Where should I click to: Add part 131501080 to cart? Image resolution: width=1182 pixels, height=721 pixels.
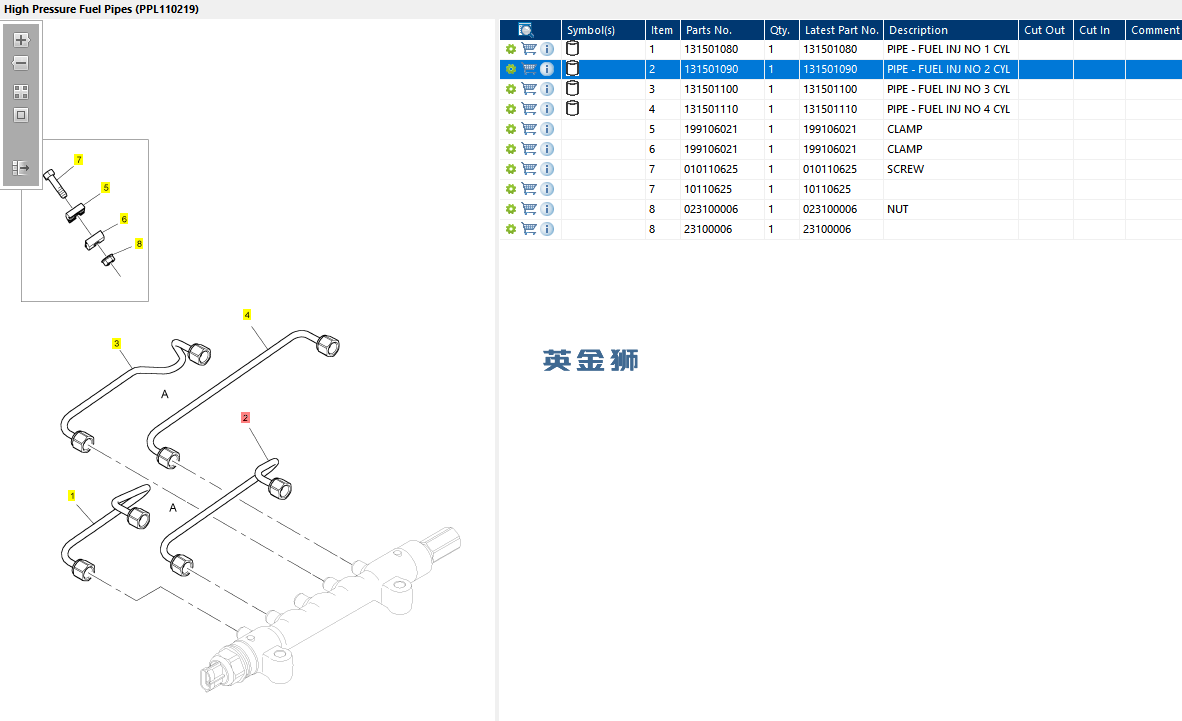(x=529, y=49)
